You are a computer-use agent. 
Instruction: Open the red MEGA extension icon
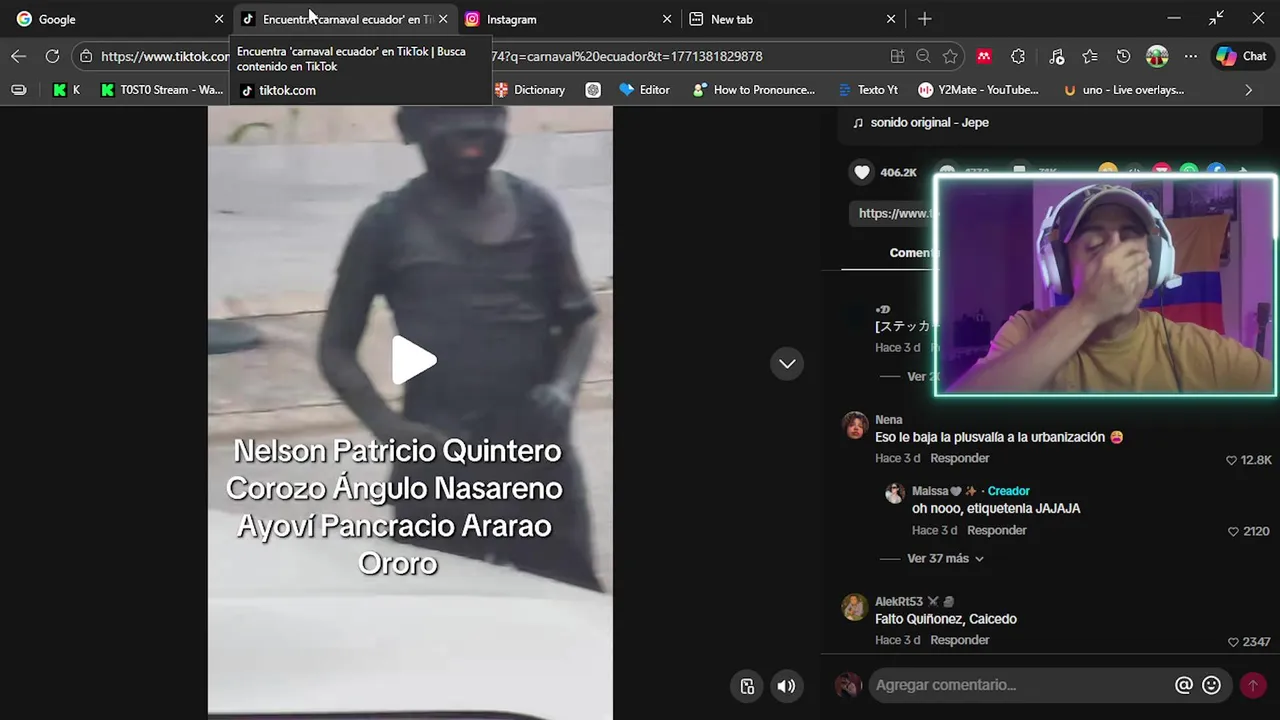tap(984, 56)
